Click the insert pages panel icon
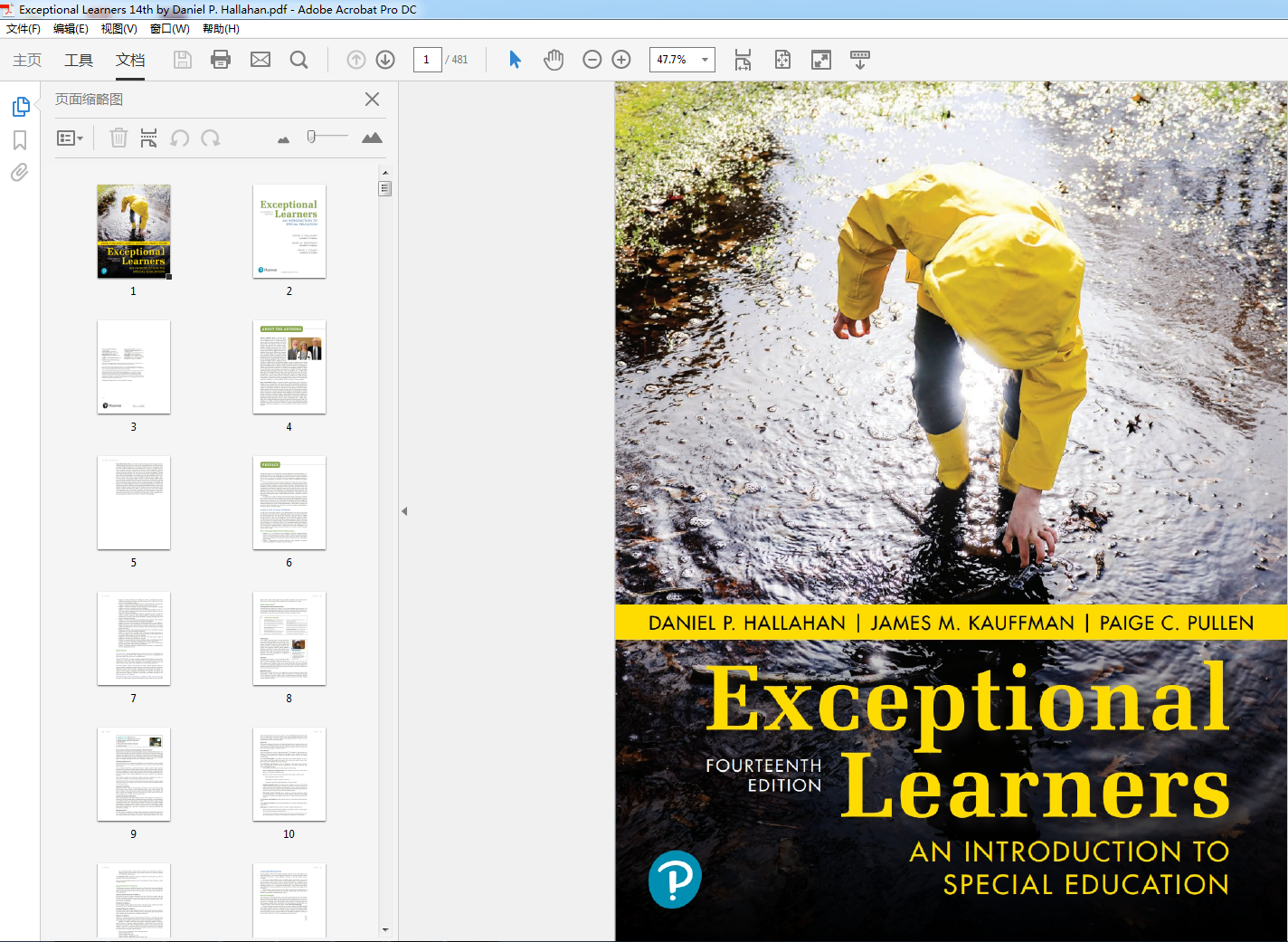This screenshot has width=1288, height=942. coord(149,138)
